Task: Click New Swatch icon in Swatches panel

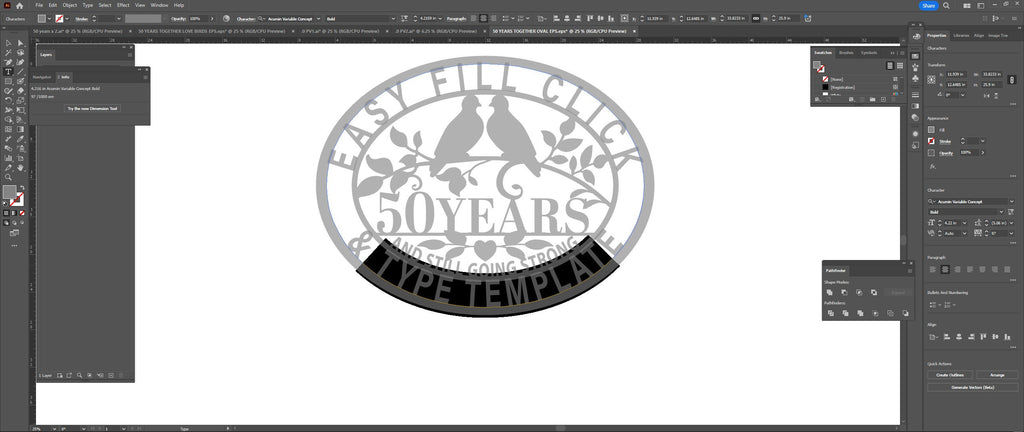Action: pos(884,99)
